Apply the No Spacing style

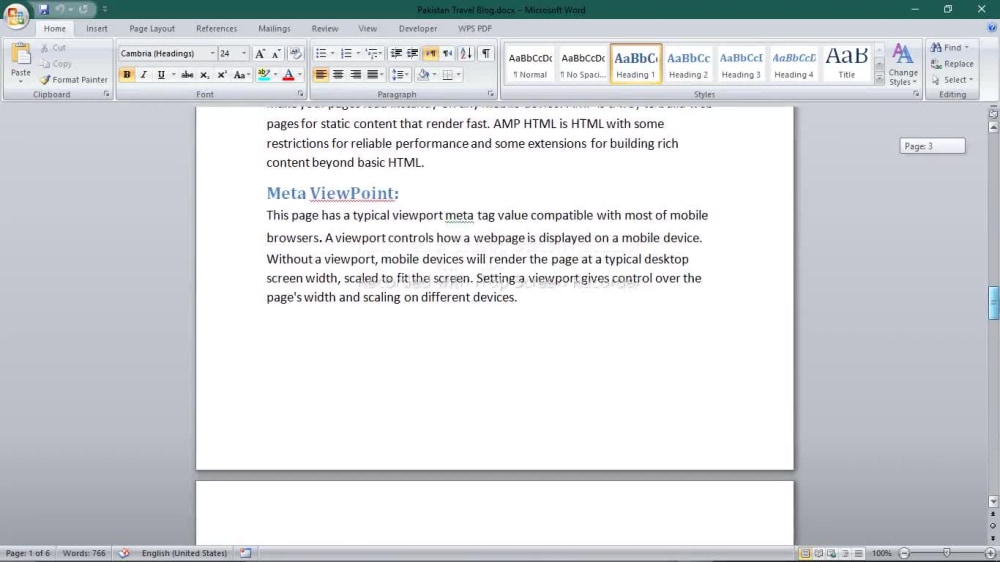point(583,64)
